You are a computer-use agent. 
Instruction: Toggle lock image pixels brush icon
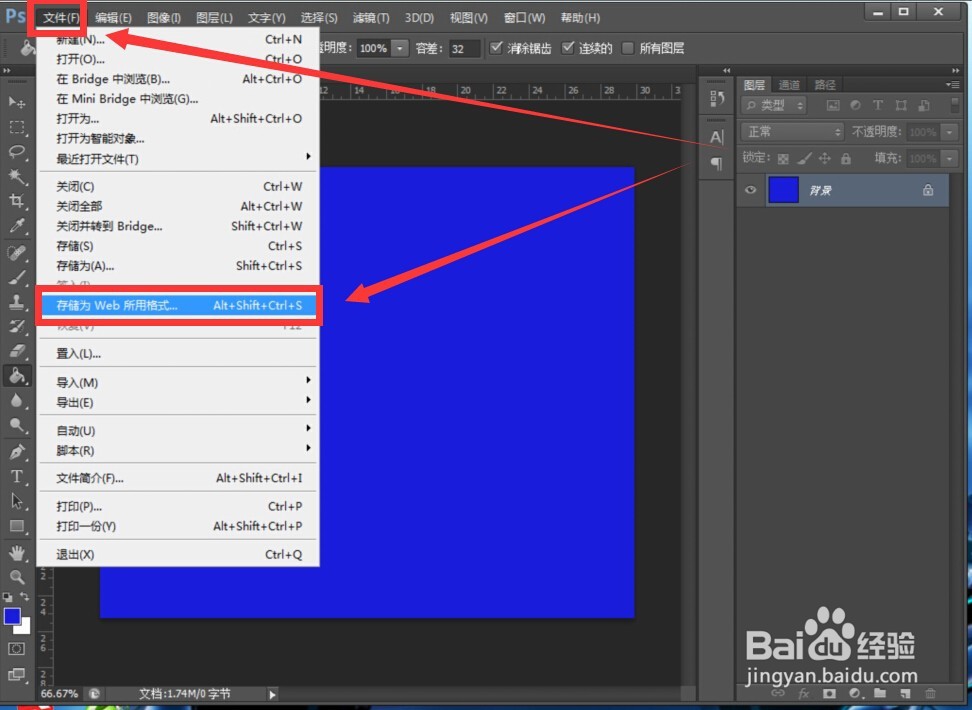click(804, 159)
